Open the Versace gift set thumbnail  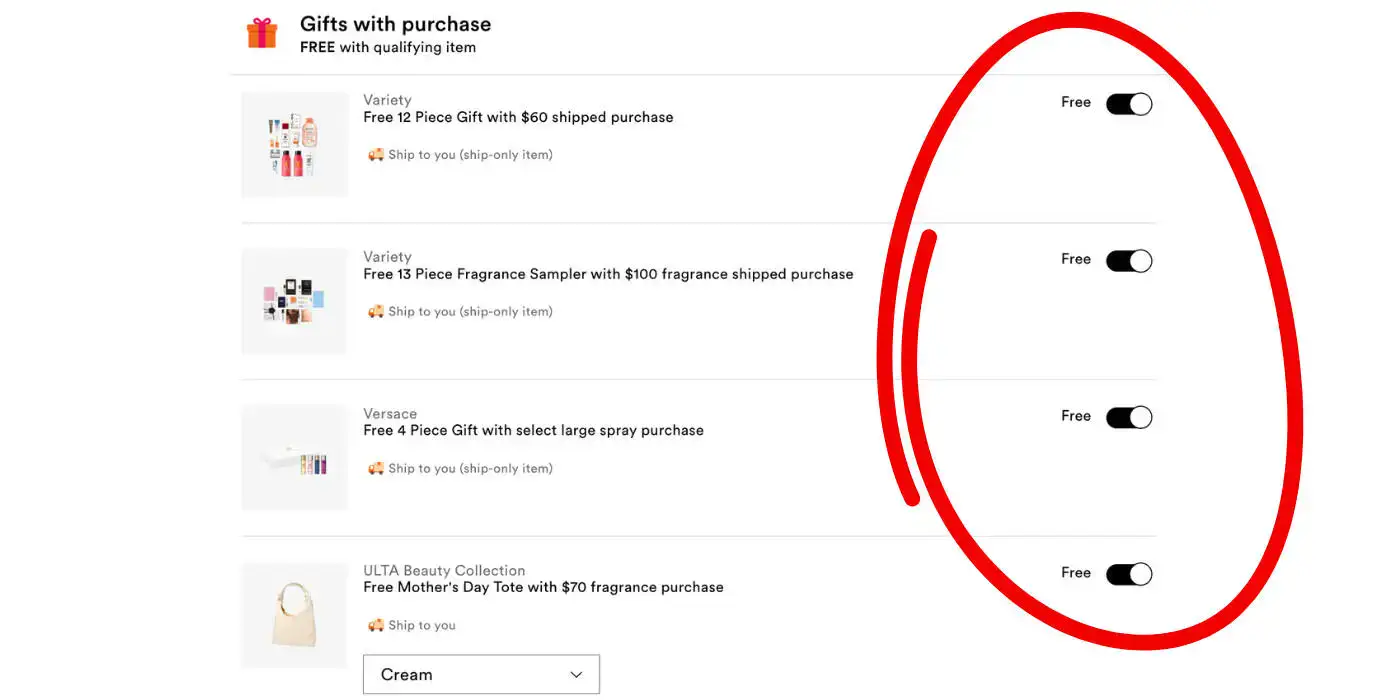[x=295, y=459]
